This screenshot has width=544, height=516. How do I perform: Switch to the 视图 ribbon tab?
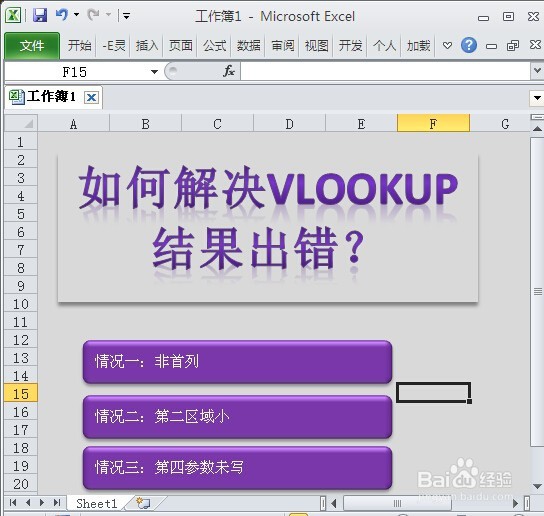point(316,45)
